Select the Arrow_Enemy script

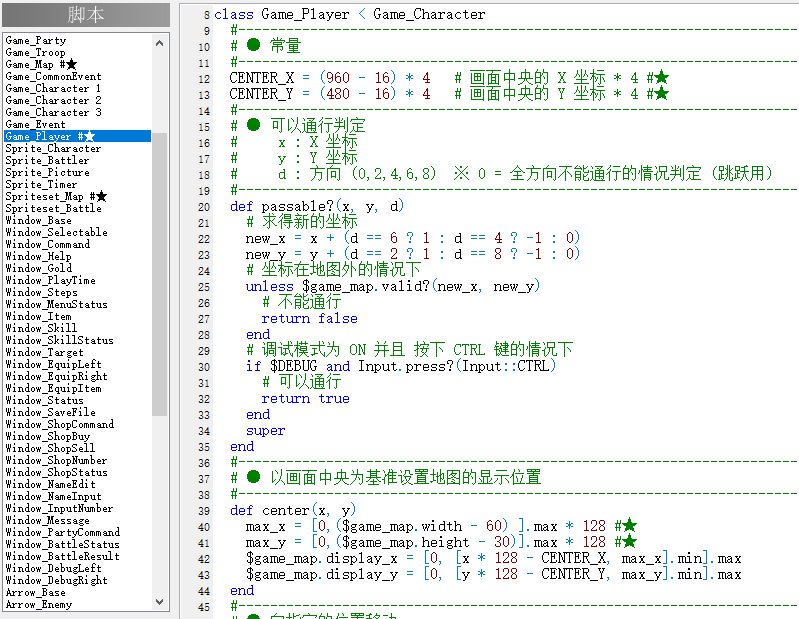coord(38,604)
